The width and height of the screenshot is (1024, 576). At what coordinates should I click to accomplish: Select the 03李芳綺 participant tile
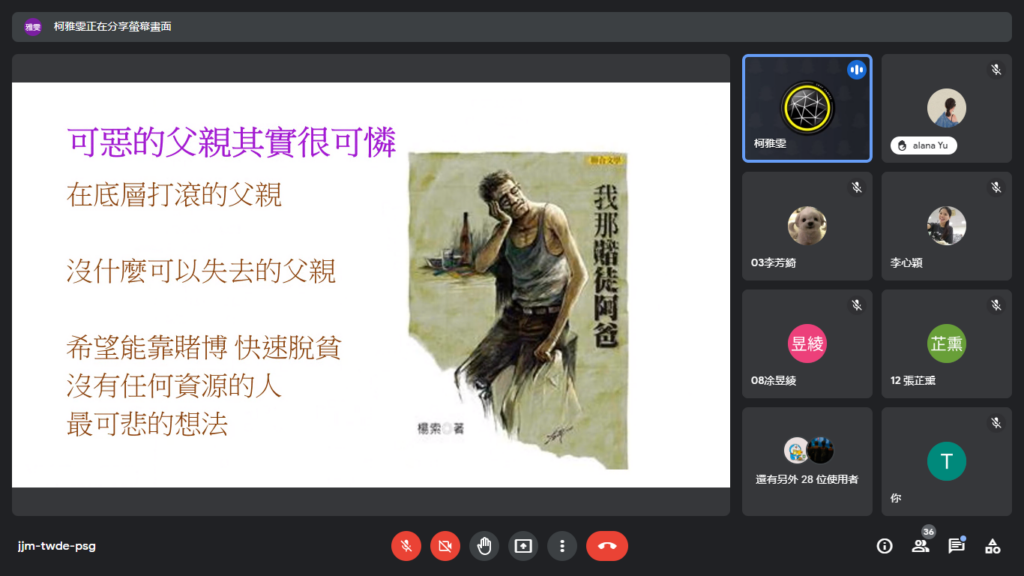[807, 226]
